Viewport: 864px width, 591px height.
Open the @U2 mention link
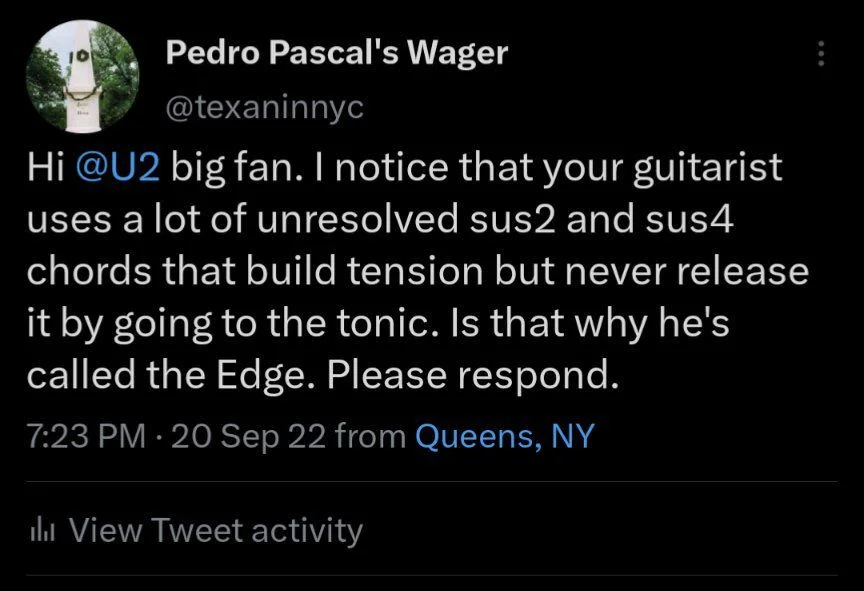click(x=120, y=167)
